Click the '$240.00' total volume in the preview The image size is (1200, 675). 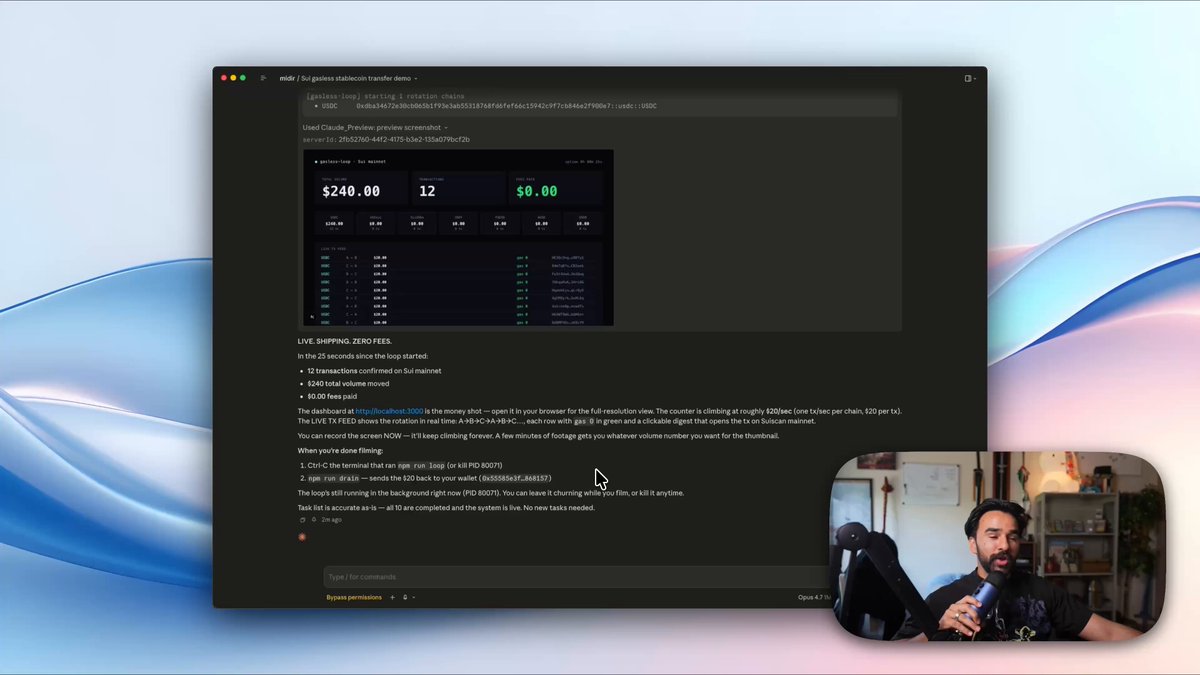(351, 191)
